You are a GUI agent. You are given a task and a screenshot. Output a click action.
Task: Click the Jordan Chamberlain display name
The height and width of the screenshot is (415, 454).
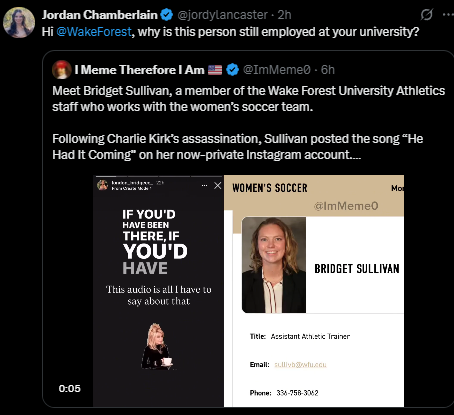99,15
